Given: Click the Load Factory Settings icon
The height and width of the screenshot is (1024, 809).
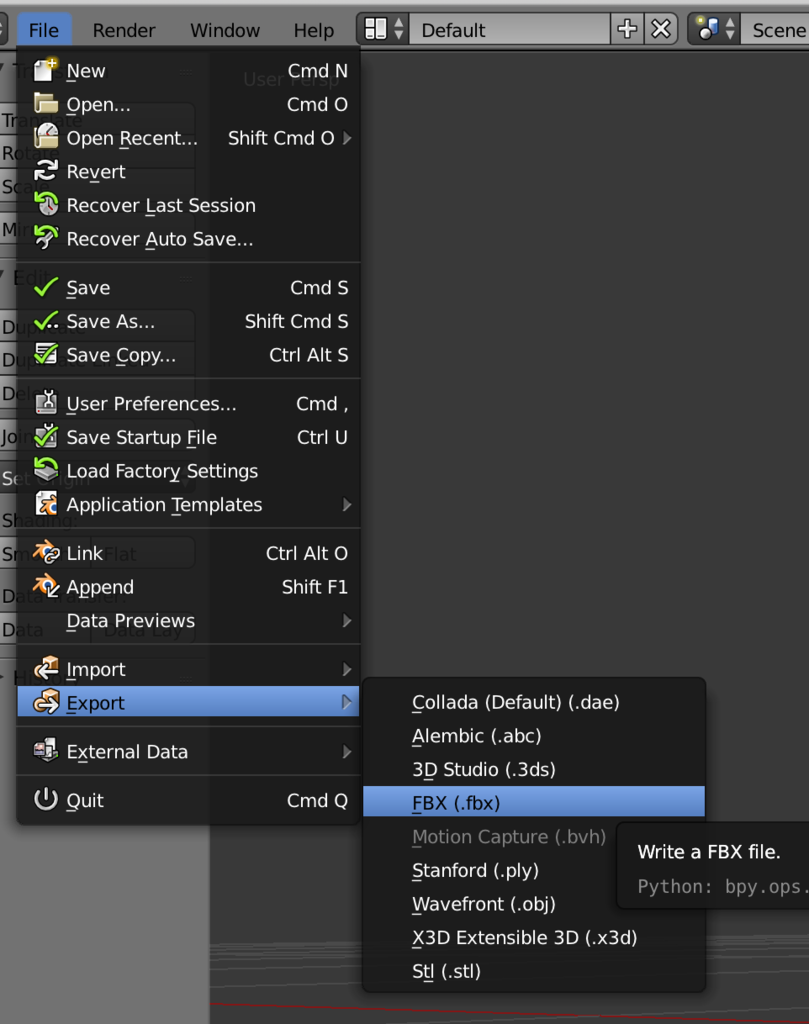Looking at the screenshot, I should point(46,470).
